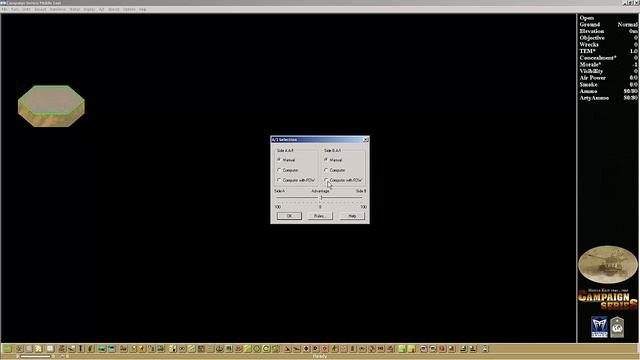This screenshot has width=640, height=360.
Task: Click the tank portrait in side panel
Action: [608, 264]
